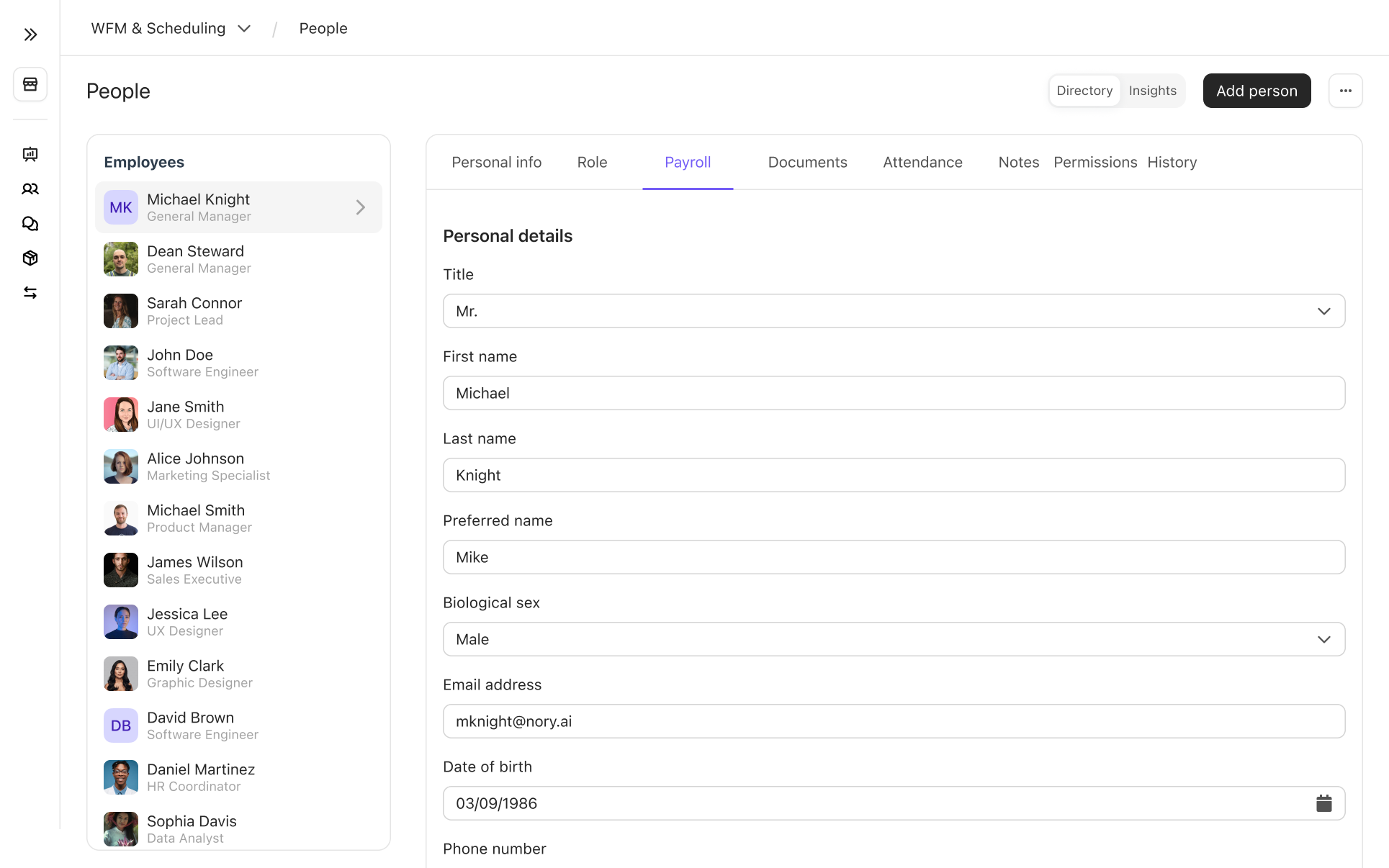This screenshot has height=868, width=1389.
Task: Open the presentation chart sidebar icon
Action: (30, 154)
